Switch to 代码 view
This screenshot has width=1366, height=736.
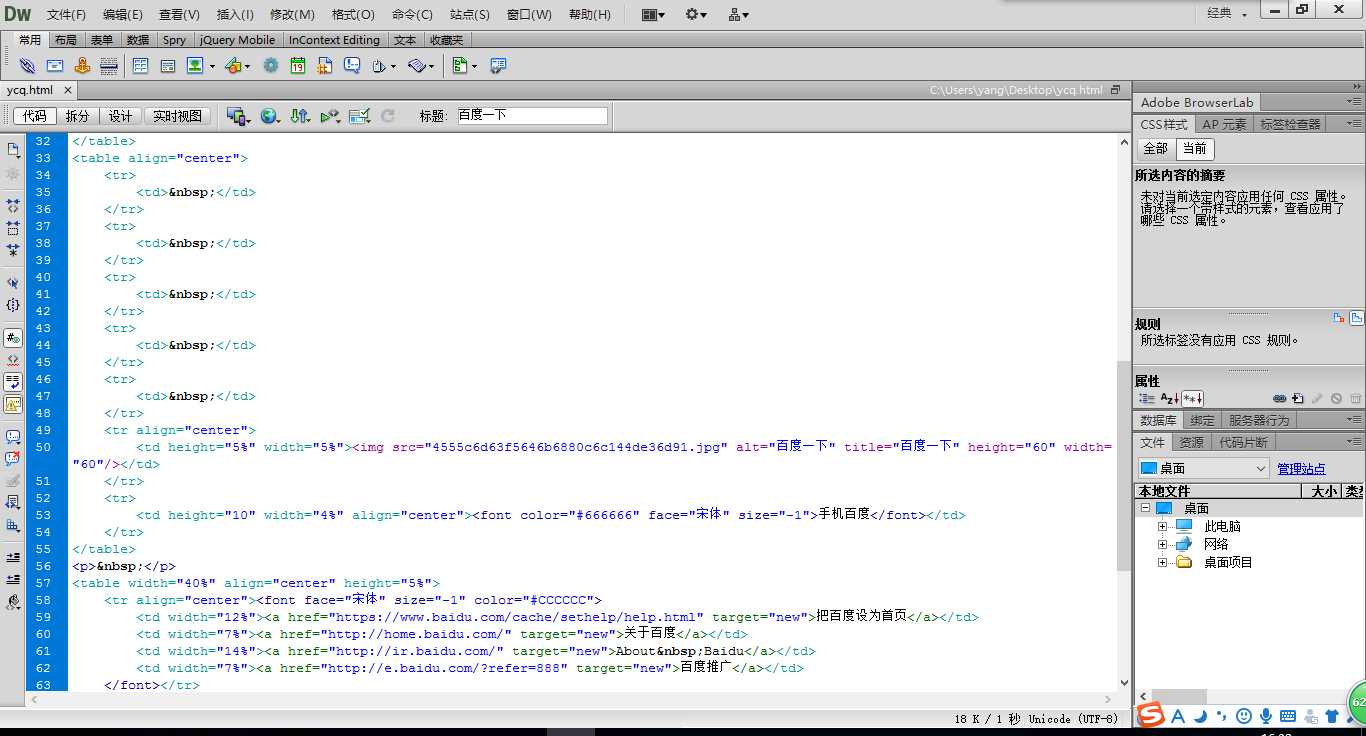[35, 116]
